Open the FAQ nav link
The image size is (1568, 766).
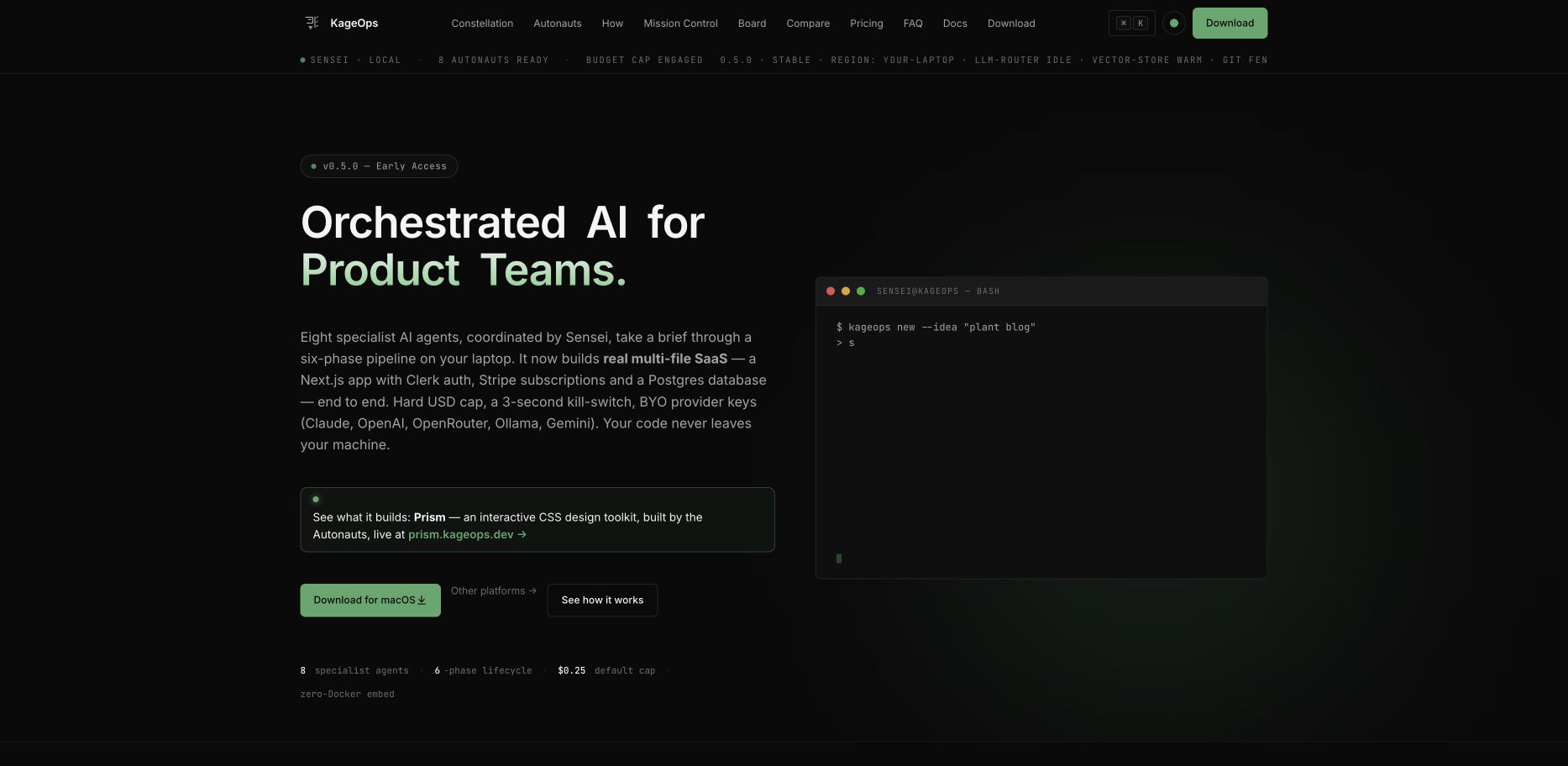pos(913,24)
